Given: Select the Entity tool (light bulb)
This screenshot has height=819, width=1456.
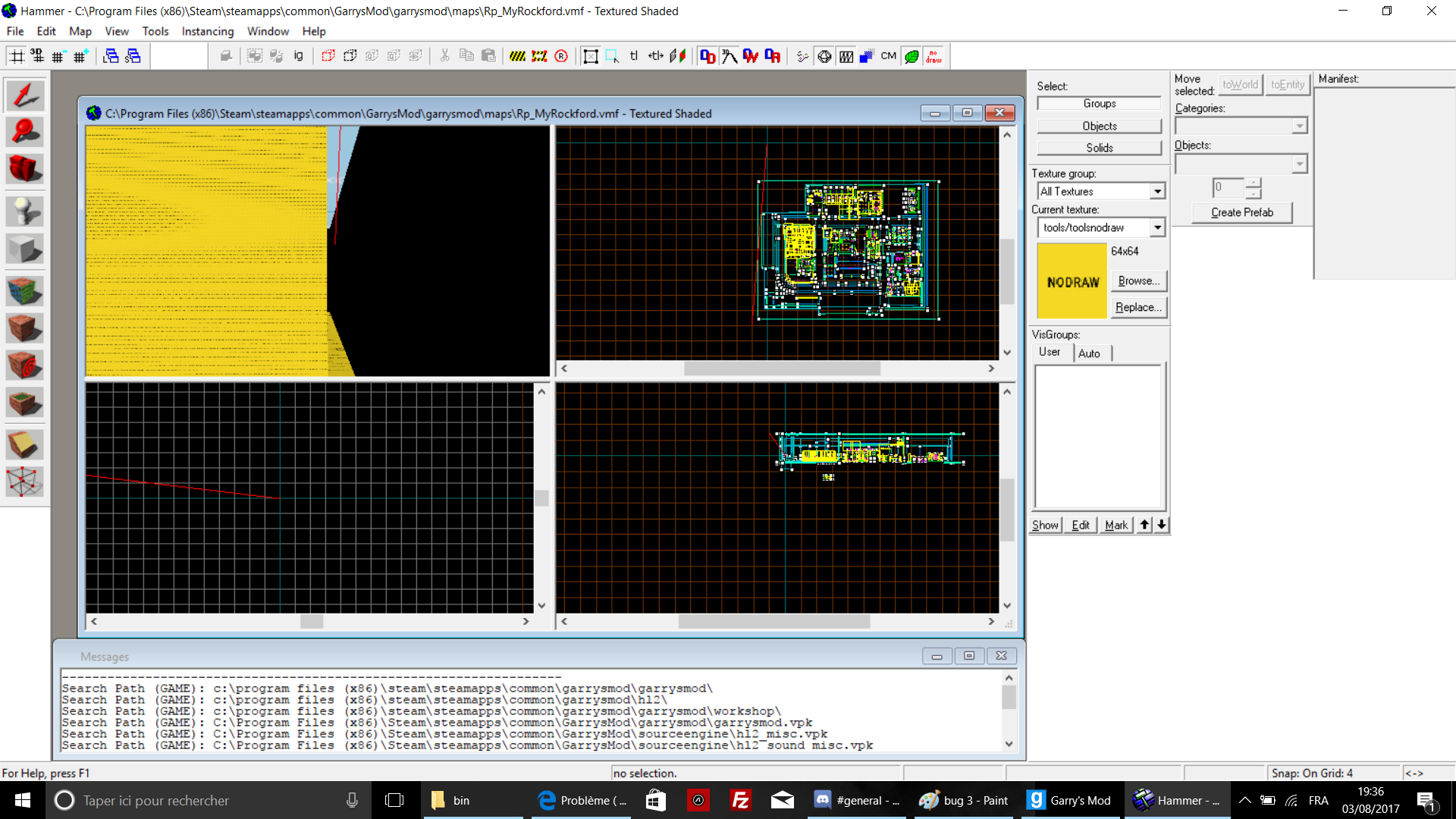Looking at the screenshot, I should (24, 212).
